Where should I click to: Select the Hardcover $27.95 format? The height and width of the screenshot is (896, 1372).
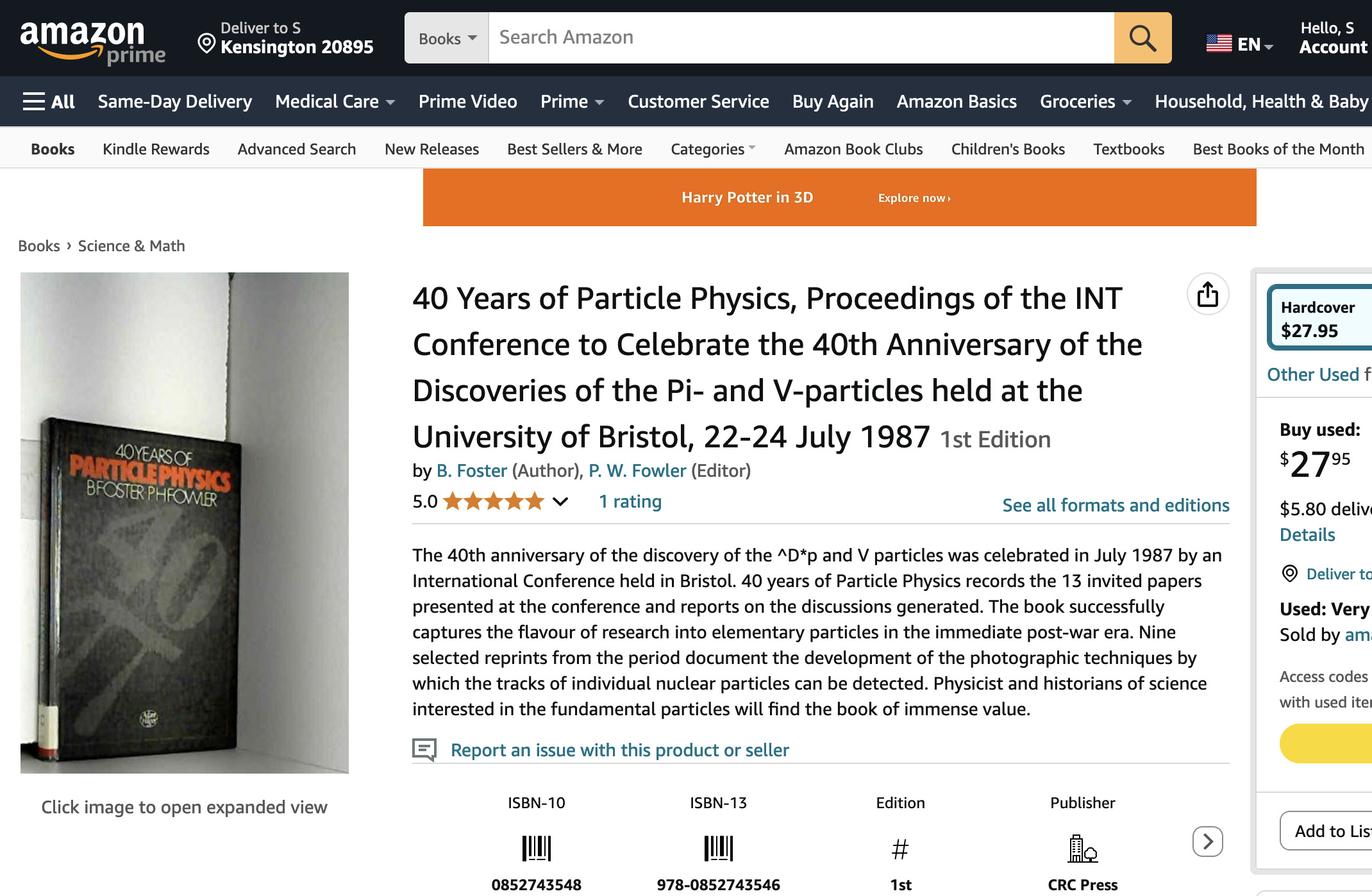pyautogui.click(x=1321, y=318)
